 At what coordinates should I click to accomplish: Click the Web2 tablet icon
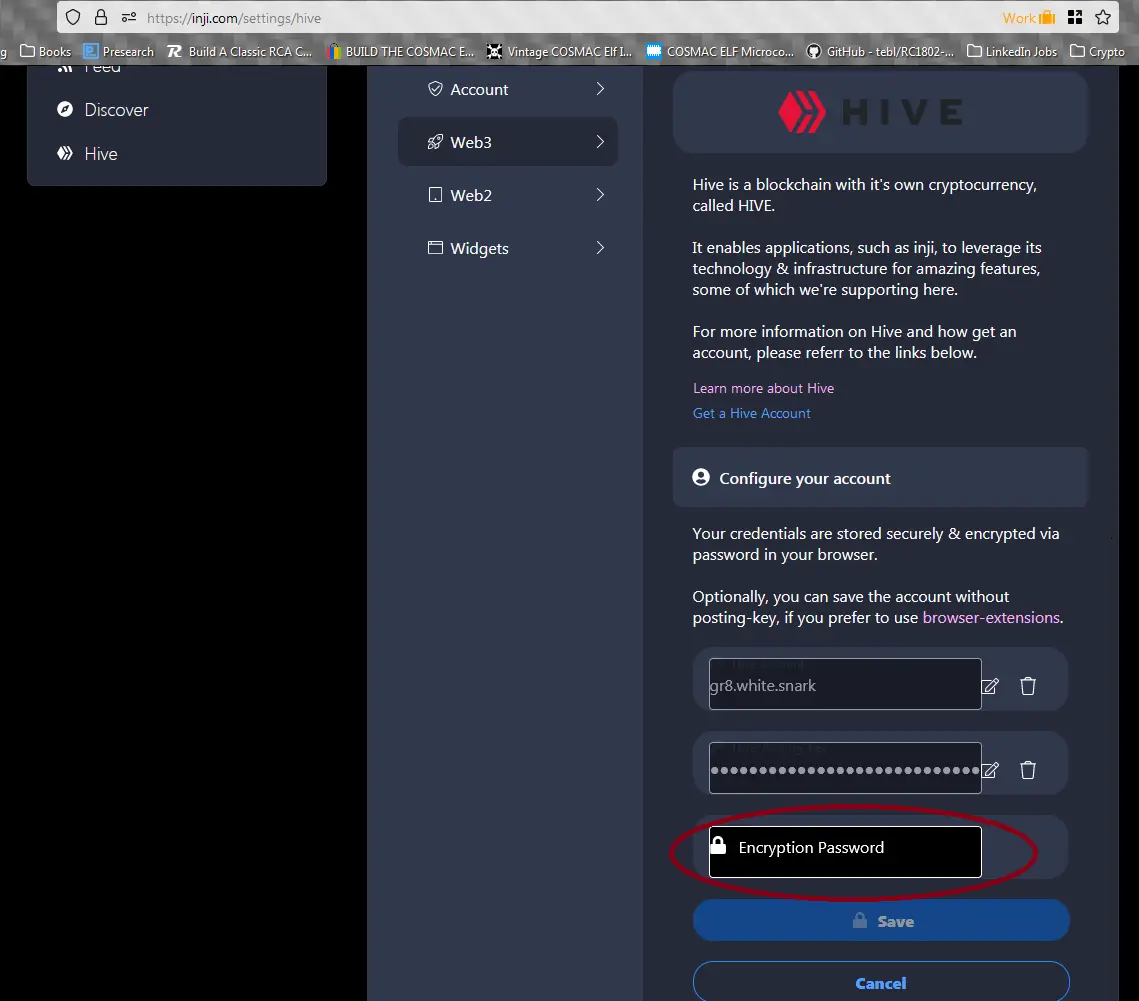pyautogui.click(x=435, y=195)
